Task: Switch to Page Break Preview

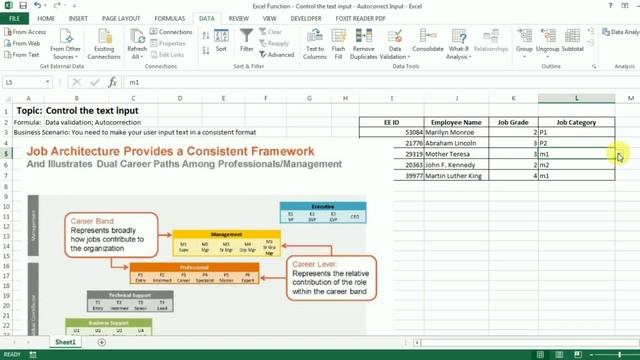Action: pos(578,355)
